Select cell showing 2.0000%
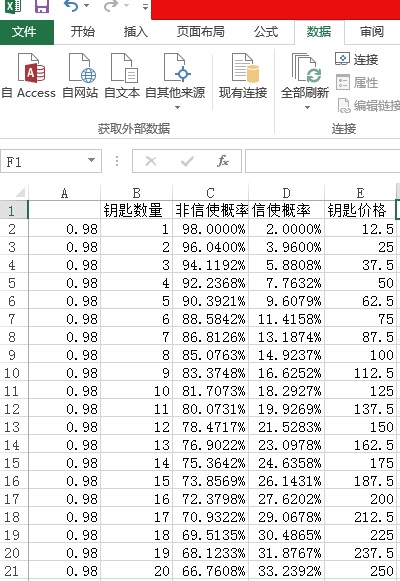This screenshot has height=581, width=400. 286,229
